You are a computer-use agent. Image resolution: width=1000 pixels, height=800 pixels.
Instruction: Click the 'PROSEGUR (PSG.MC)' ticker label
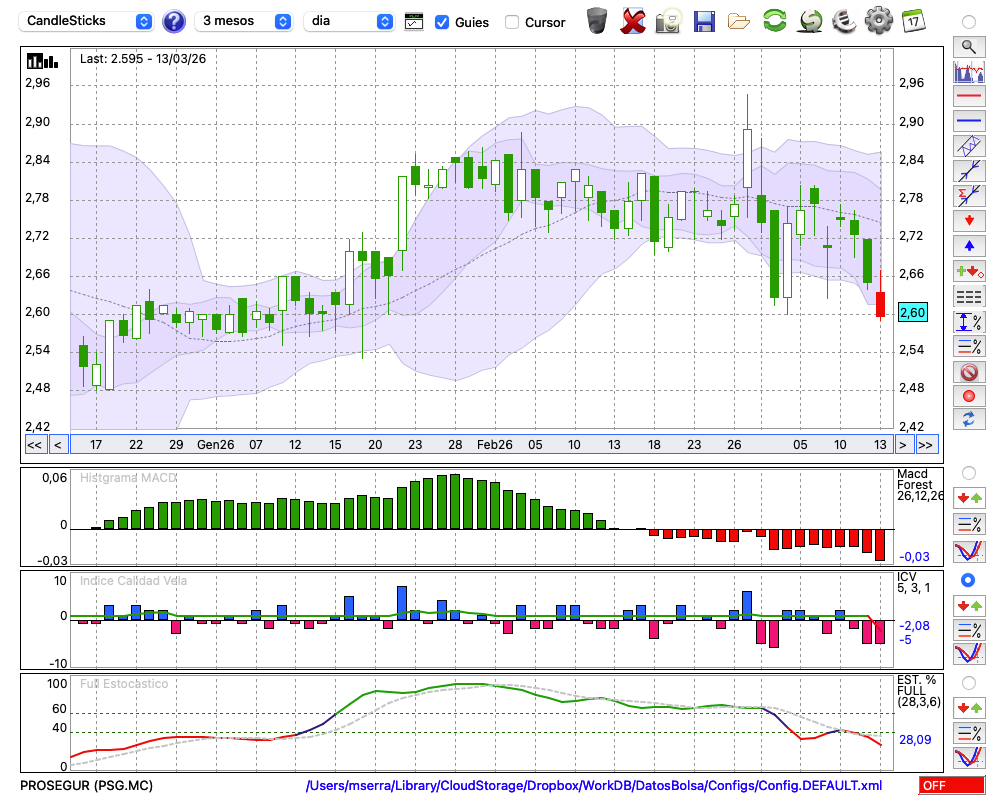87,785
